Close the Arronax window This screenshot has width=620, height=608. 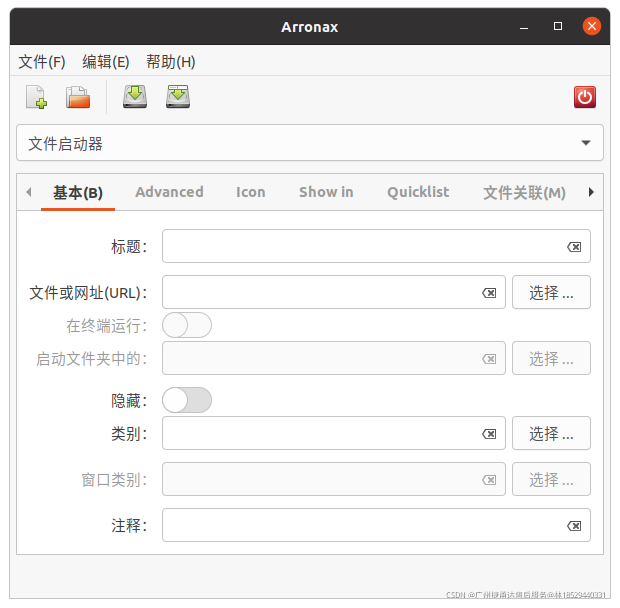592,26
